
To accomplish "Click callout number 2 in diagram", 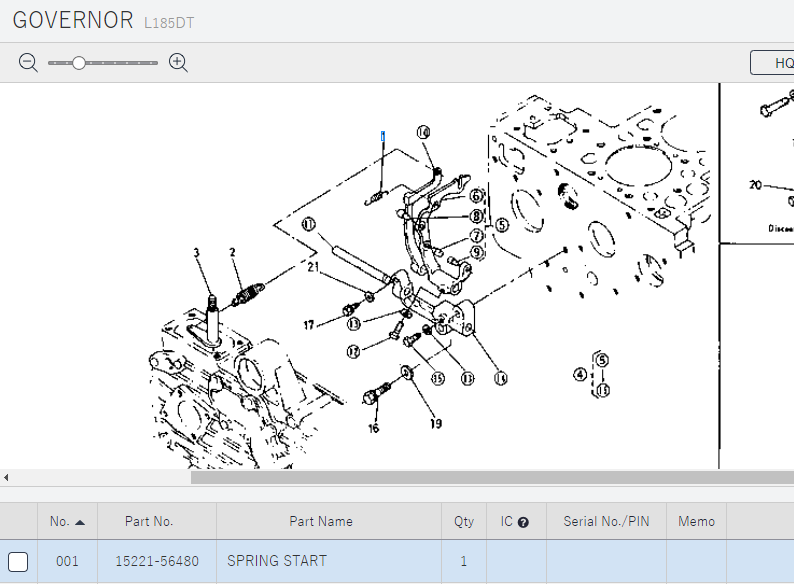I will pos(232,253).
